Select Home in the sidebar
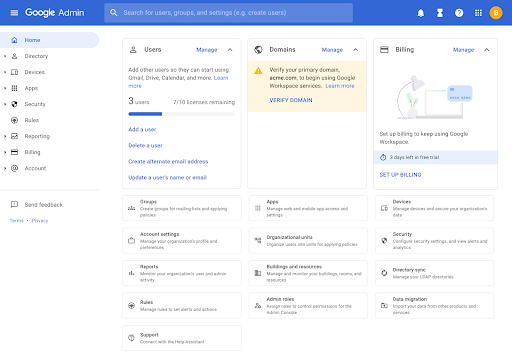The height and width of the screenshot is (363, 512). (x=49, y=40)
